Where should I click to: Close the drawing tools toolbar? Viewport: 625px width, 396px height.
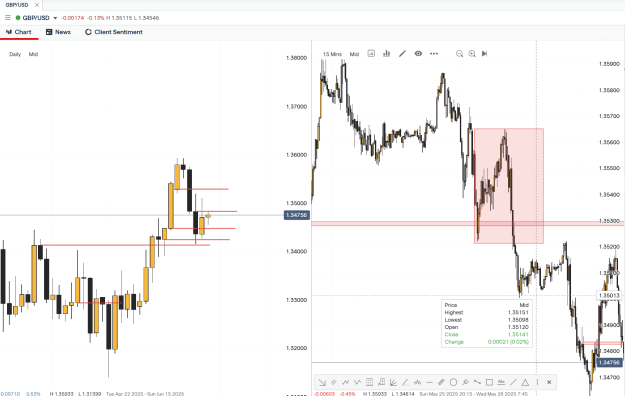tap(549, 382)
